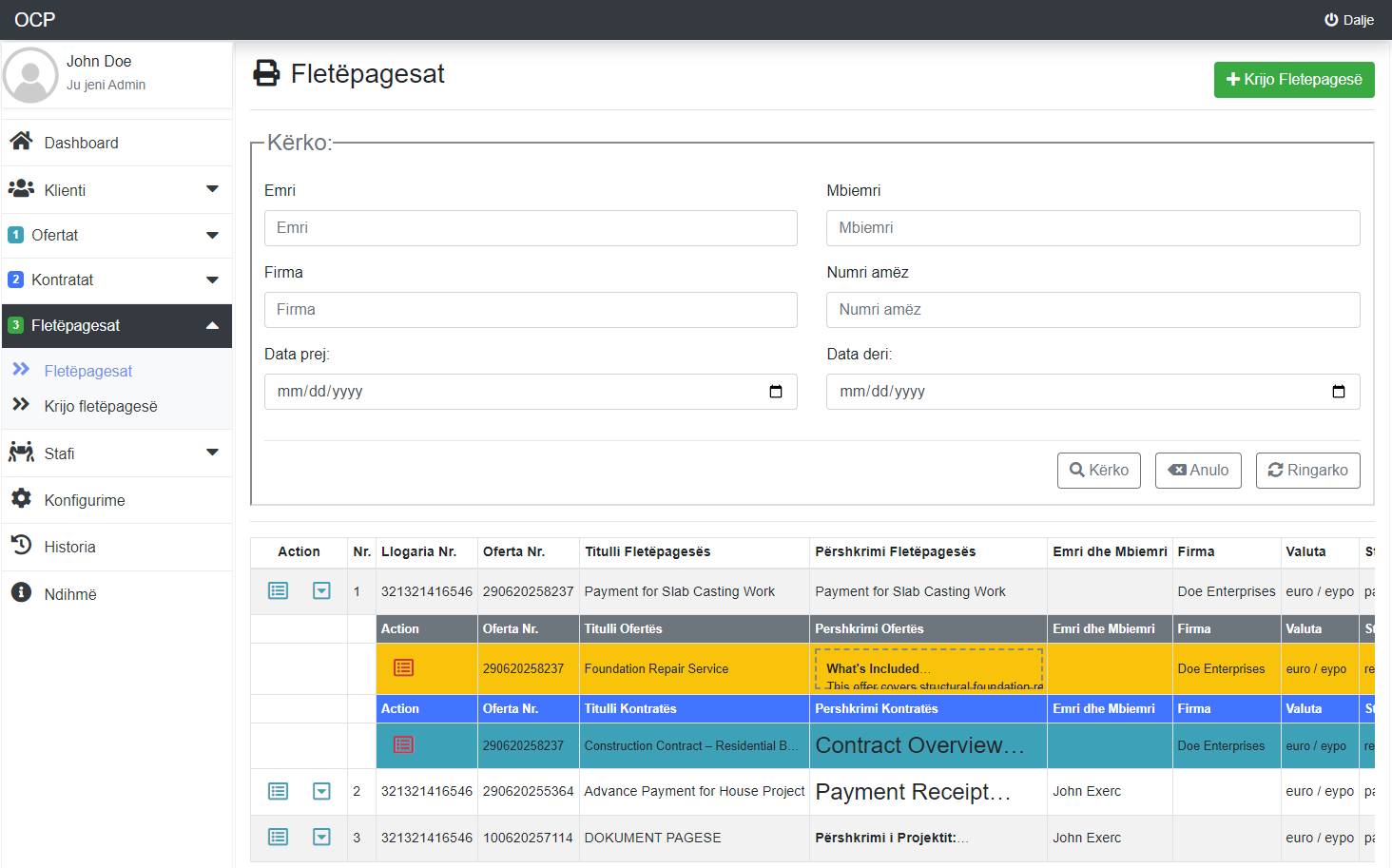Expand the Stafi menu arrow
Image resolution: width=1392 pixels, height=868 pixels.
point(212,453)
